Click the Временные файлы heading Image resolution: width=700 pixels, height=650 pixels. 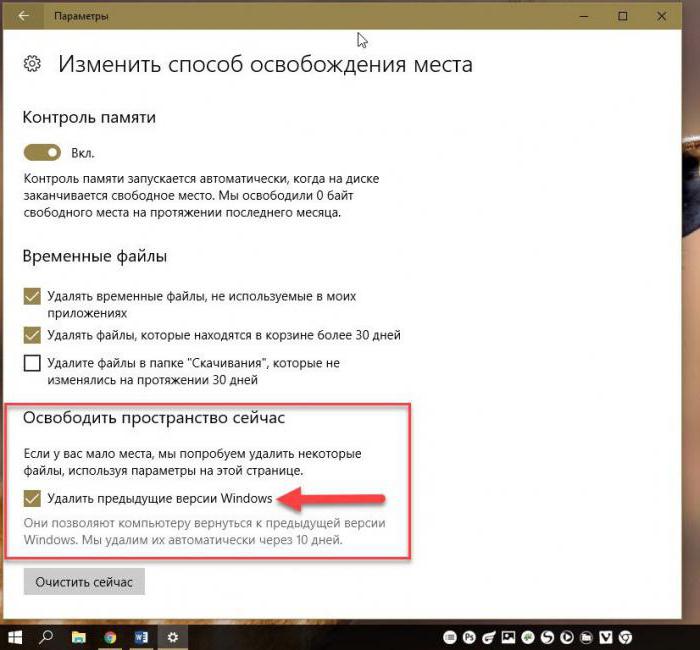coord(95,256)
